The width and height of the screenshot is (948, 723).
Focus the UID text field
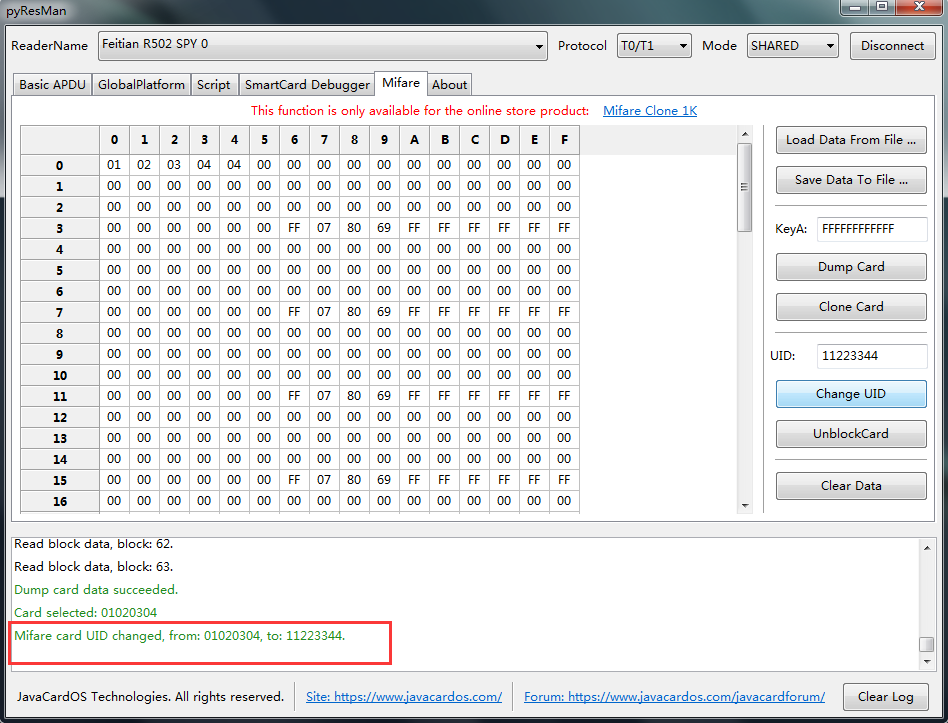[x=871, y=356]
